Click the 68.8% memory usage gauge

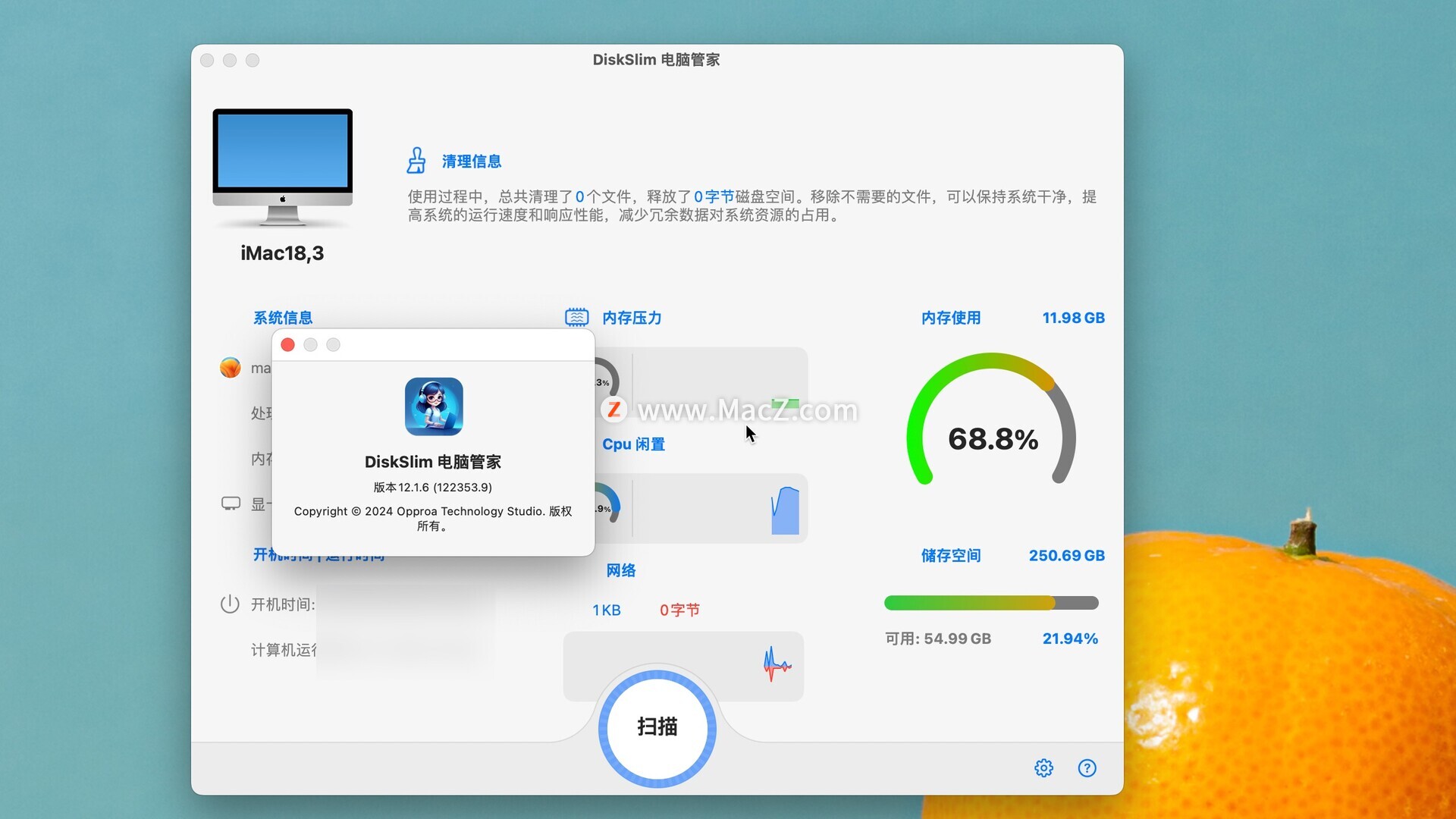point(992,419)
